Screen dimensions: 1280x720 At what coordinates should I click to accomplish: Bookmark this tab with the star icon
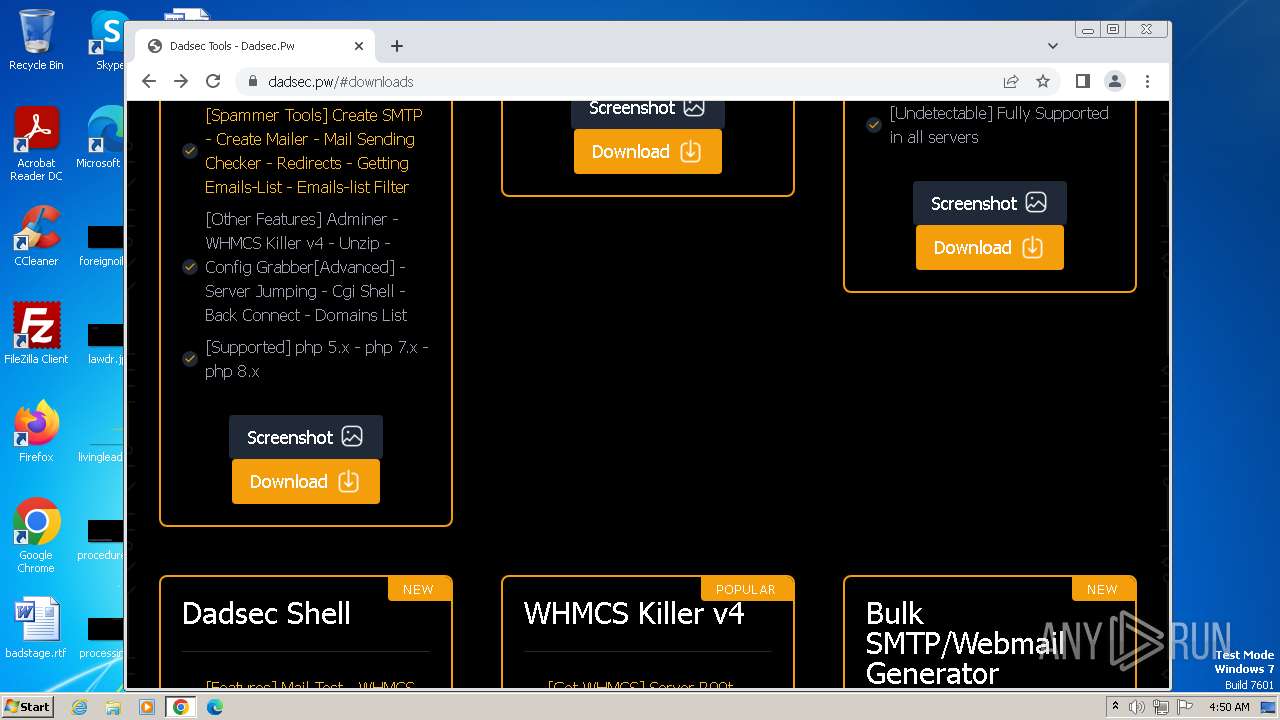[1043, 81]
